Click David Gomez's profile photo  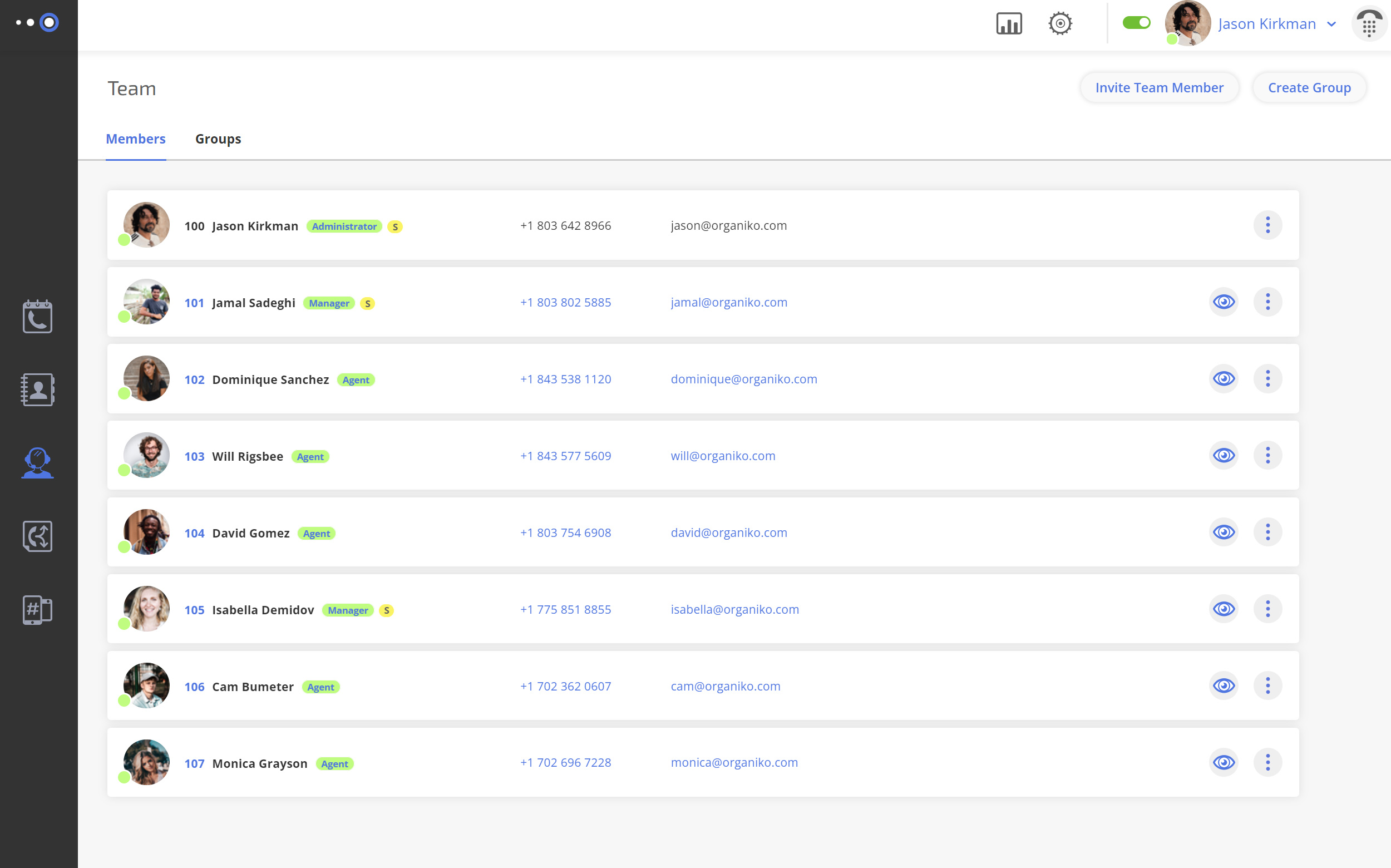tap(146, 531)
